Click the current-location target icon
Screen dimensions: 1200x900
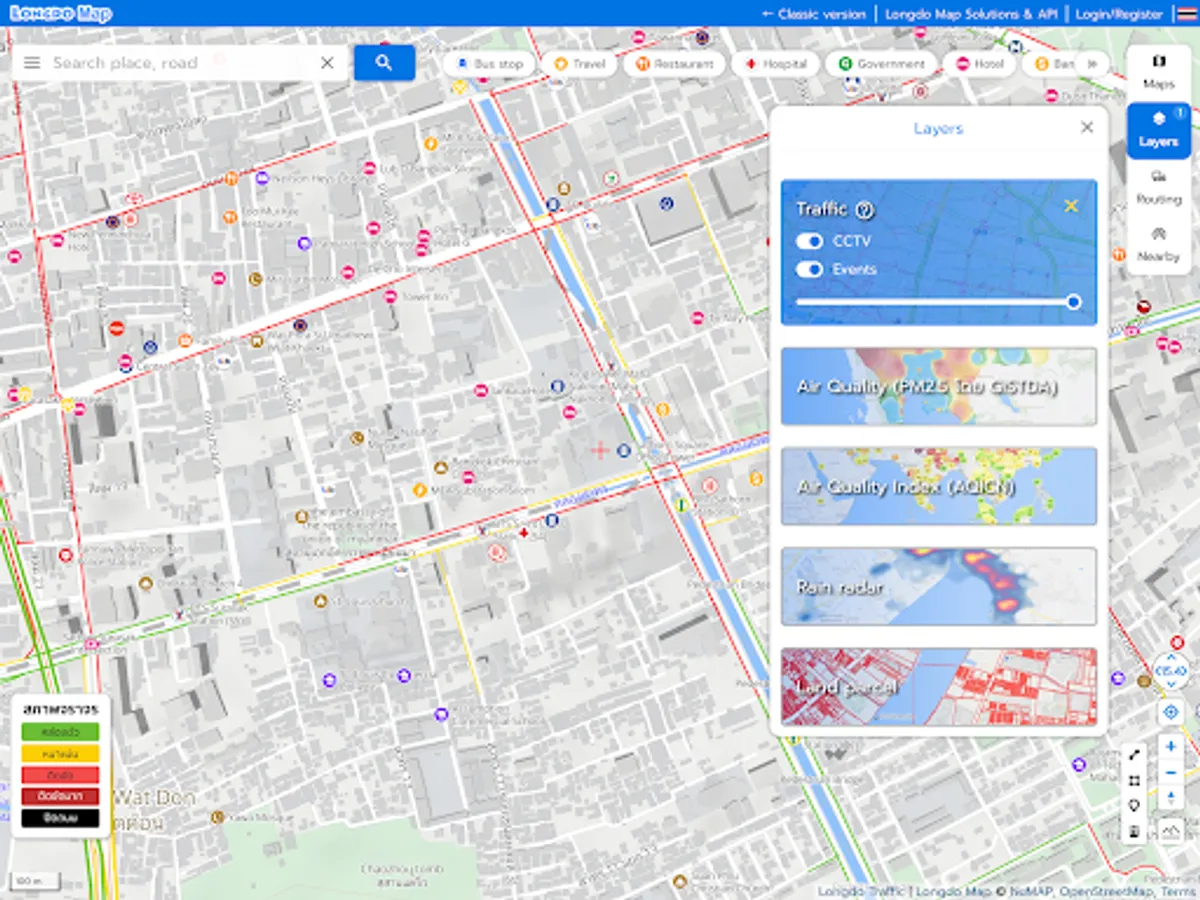click(x=1170, y=711)
